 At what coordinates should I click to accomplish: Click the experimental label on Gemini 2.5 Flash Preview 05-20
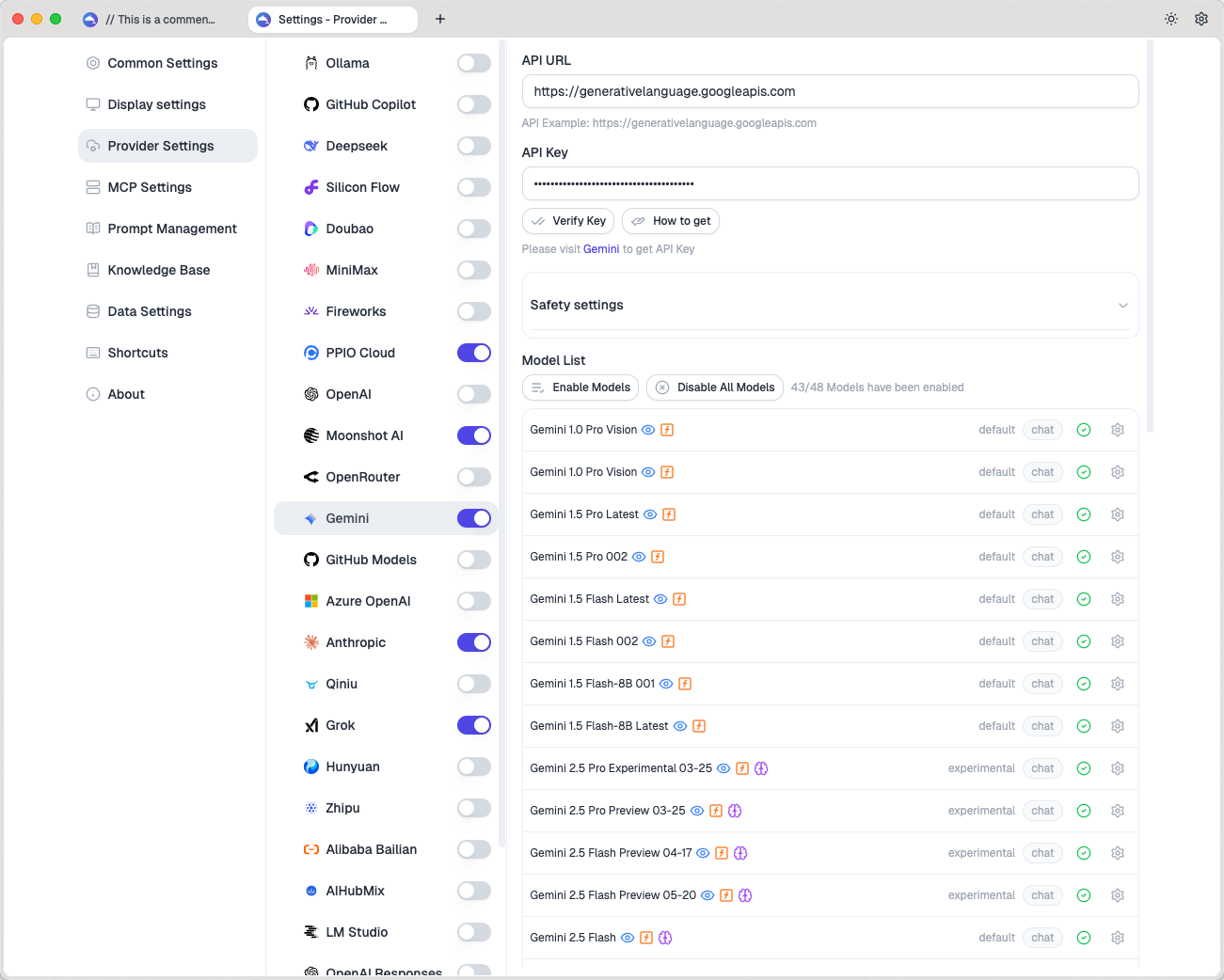coord(981,895)
